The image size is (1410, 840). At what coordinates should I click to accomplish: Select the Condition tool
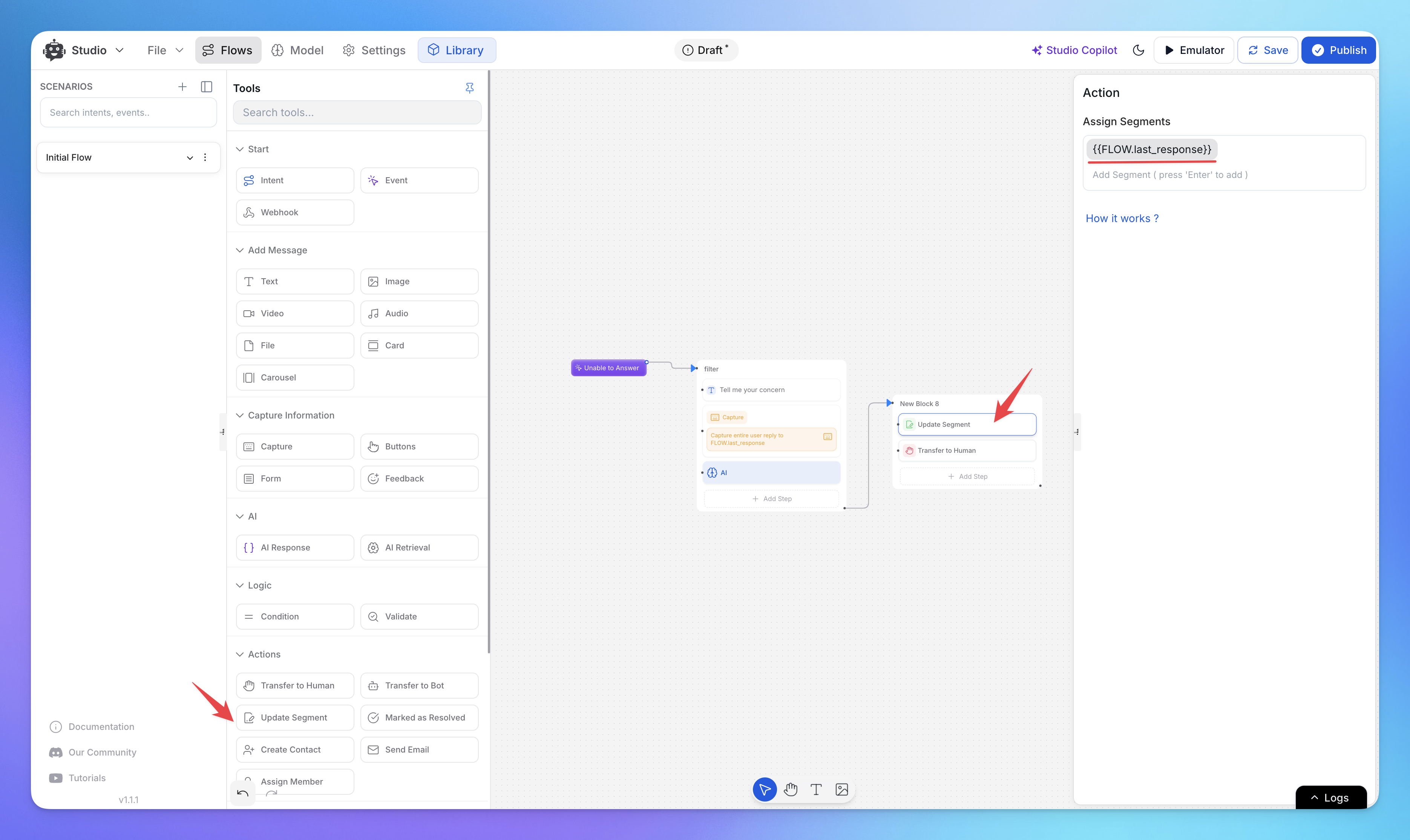(295, 616)
